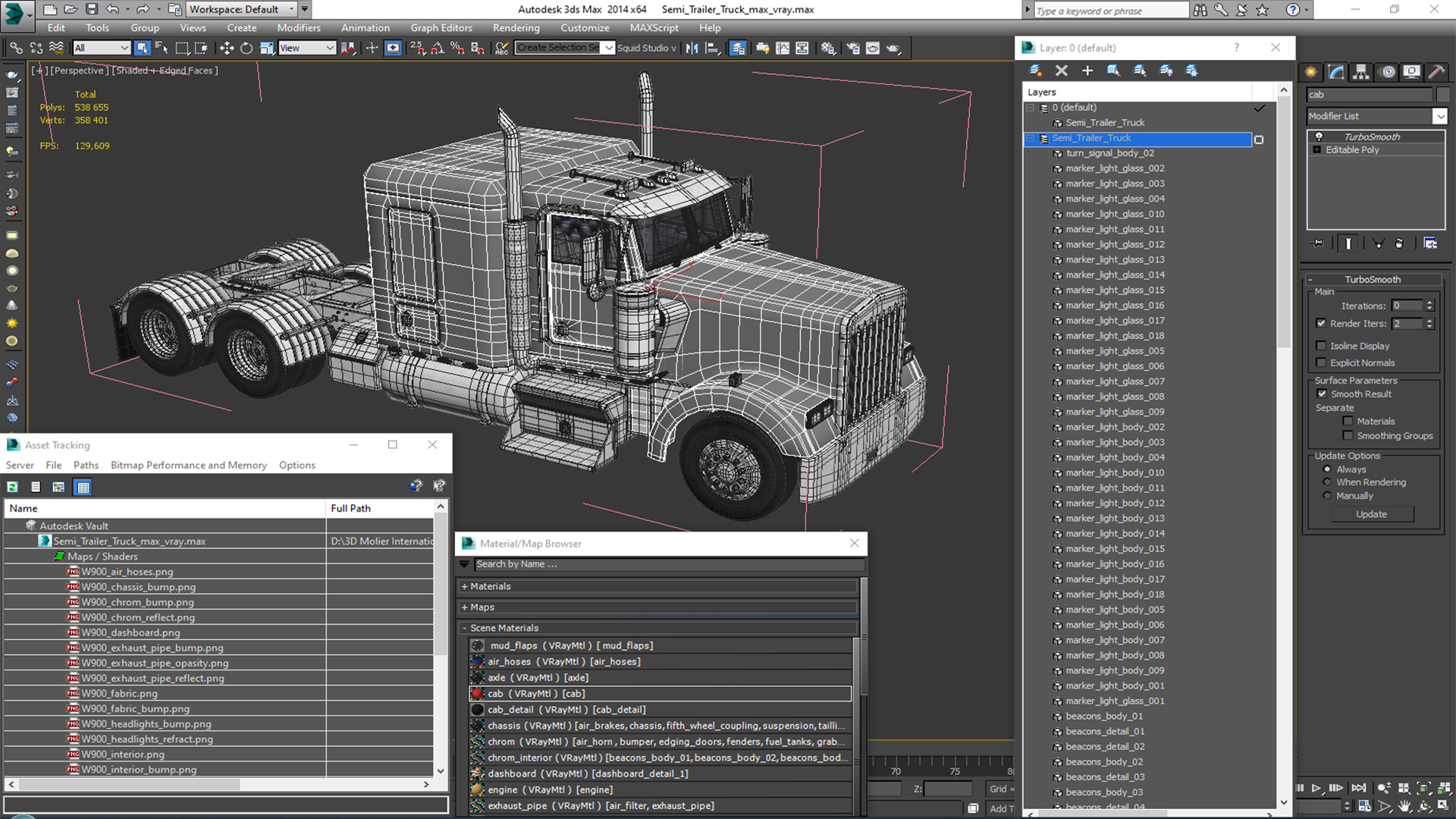Click Remove Modifier trash icon
This screenshot has height=819, width=1456.
(1399, 243)
